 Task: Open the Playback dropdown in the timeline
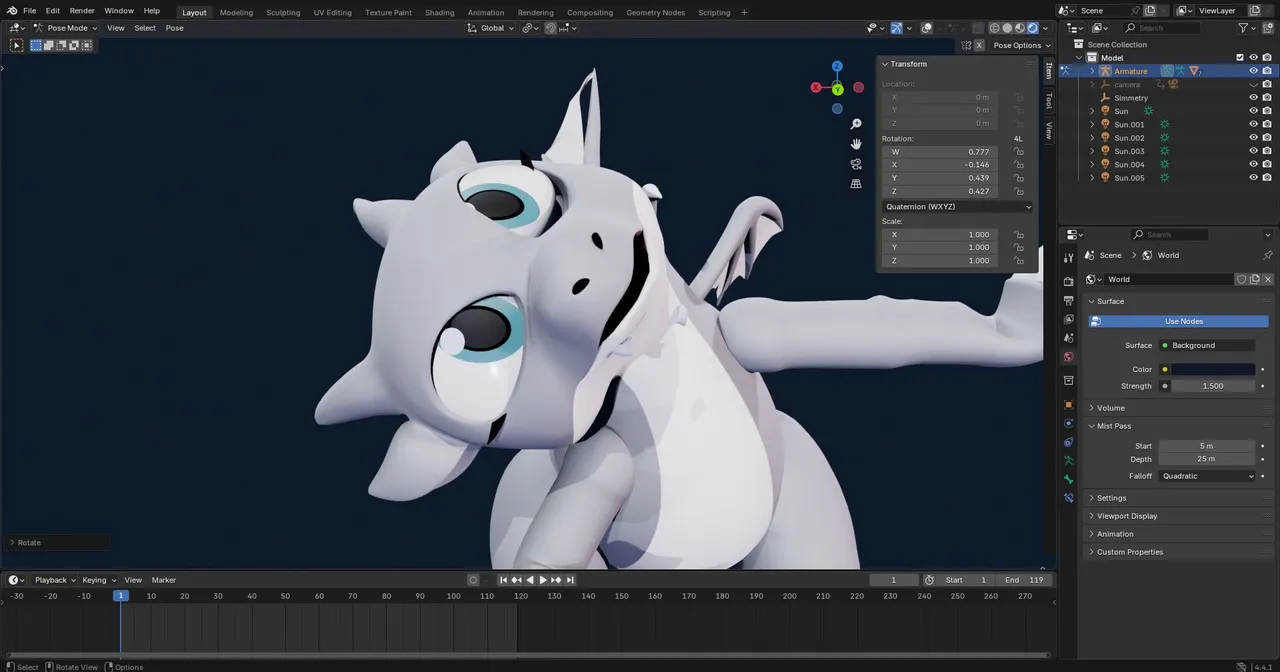coord(55,580)
